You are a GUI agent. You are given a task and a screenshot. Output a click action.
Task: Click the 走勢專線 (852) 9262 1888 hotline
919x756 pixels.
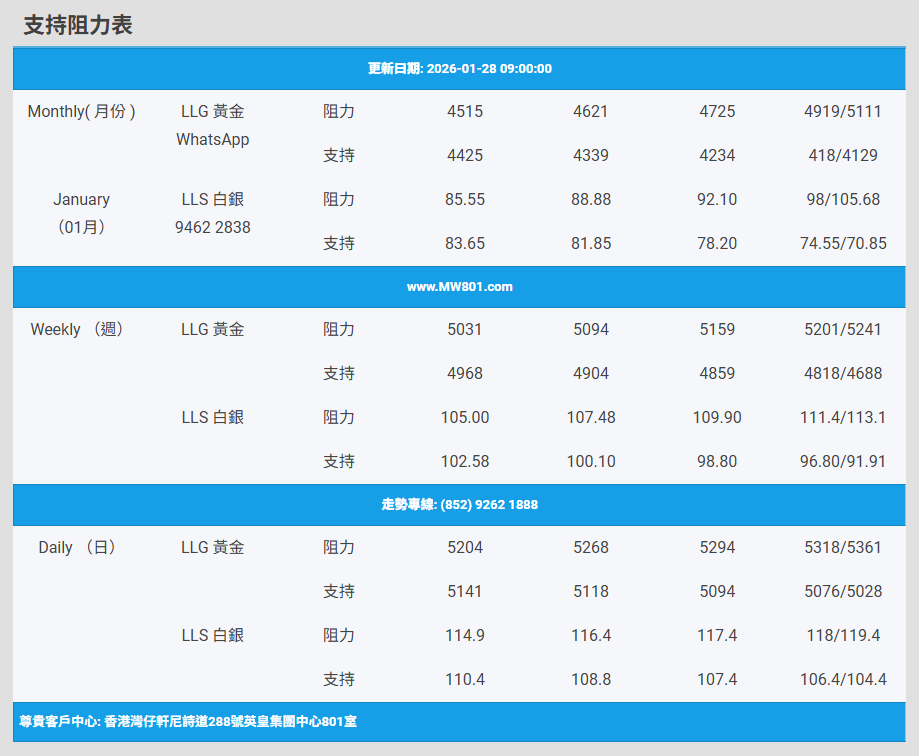point(460,505)
